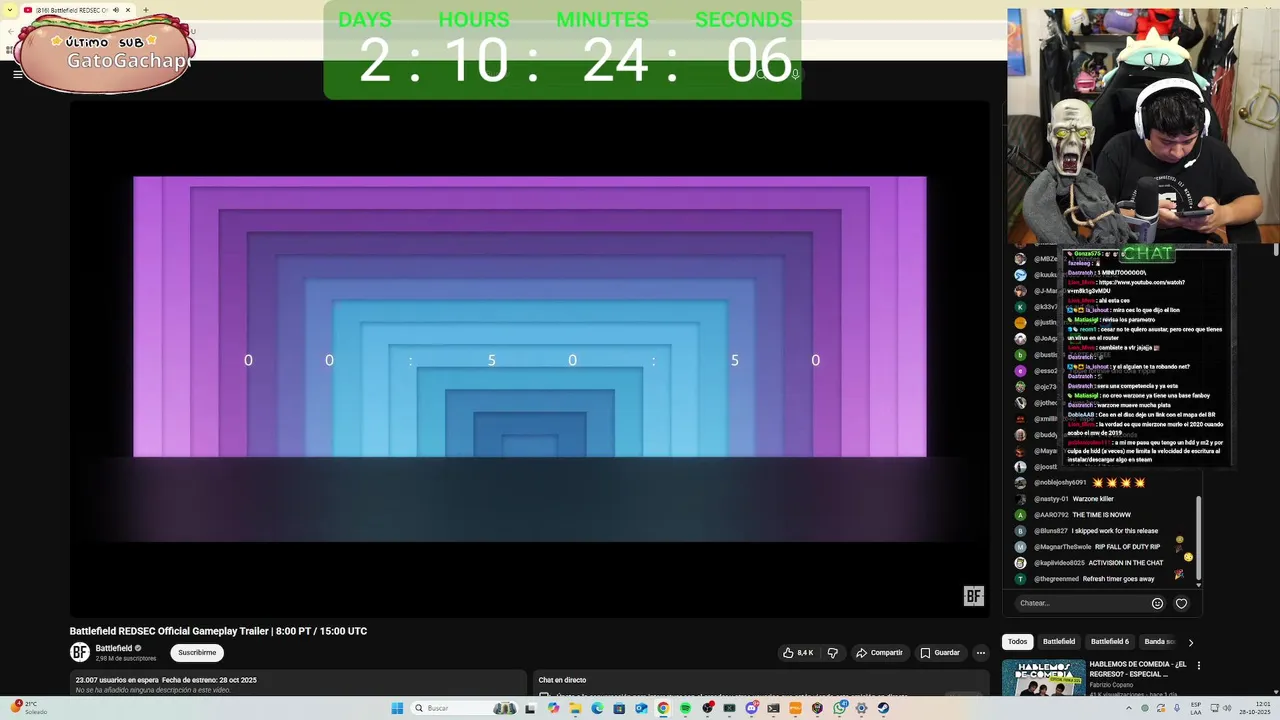Open the HABLEMOS DE COMEDIA video title
Viewport: 1280px width, 720px height.
(x=1138, y=669)
